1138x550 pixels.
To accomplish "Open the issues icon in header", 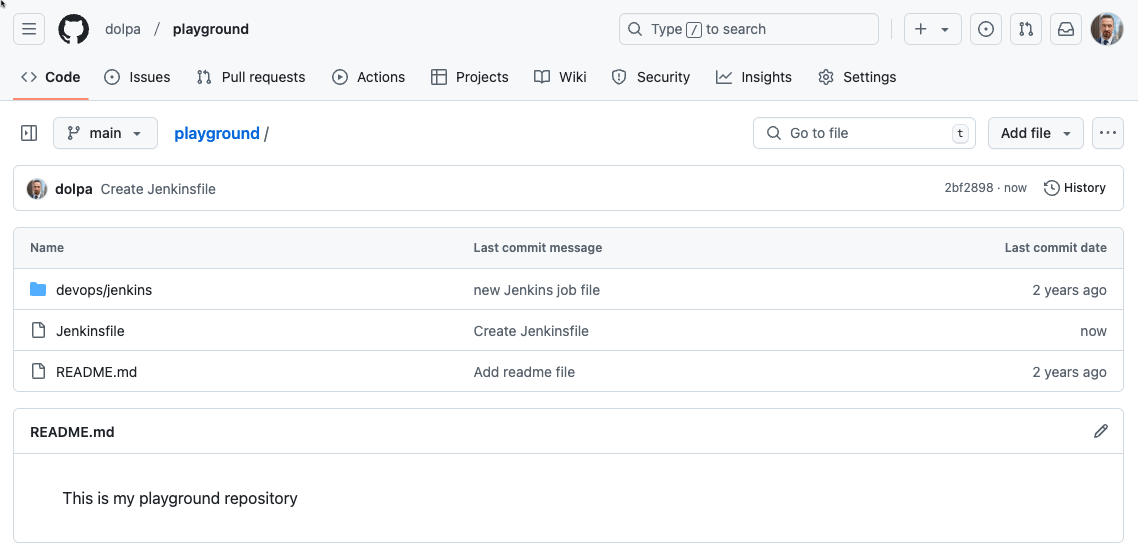I will [986, 29].
